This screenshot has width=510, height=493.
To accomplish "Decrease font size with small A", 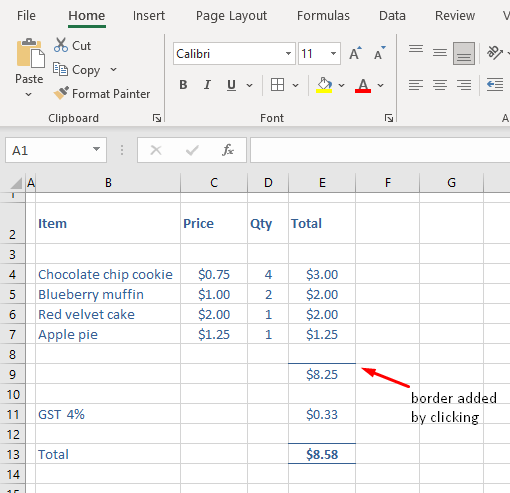I will pos(380,53).
